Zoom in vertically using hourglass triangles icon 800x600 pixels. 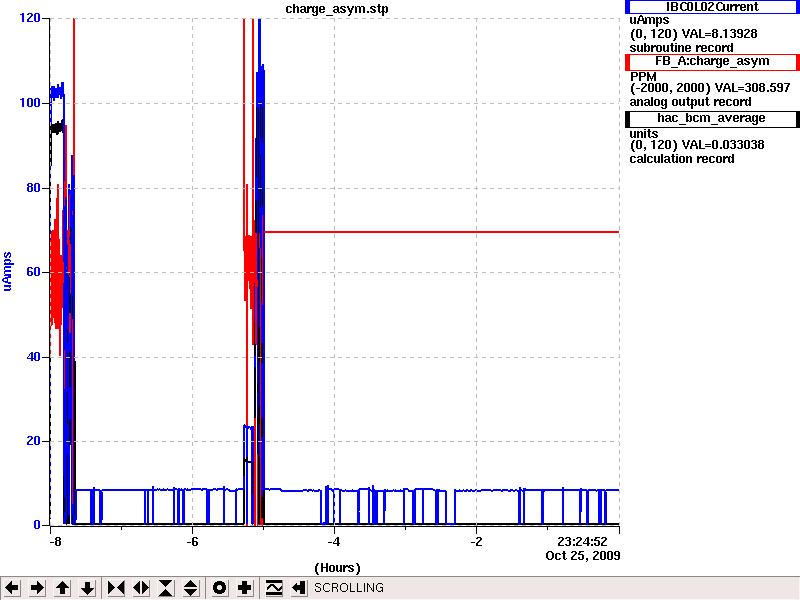[x=166, y=588]
